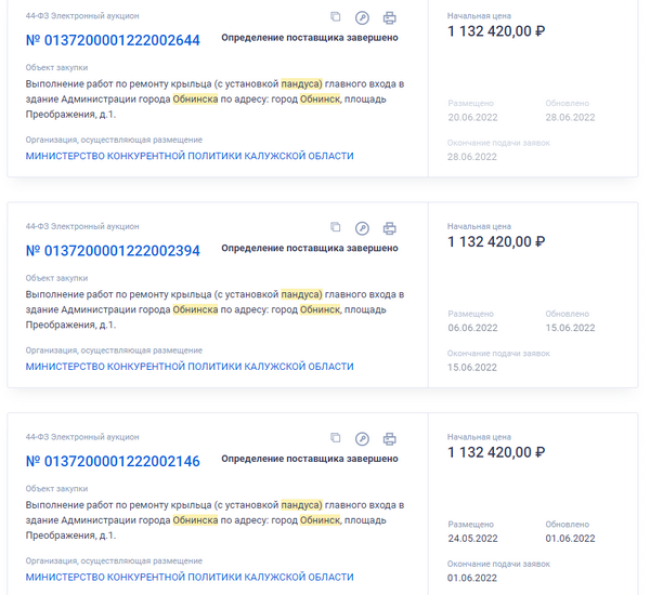Open signature key icon for tender 0137200001222002394
Screen dimensions: 650x595
coord(362,228)
